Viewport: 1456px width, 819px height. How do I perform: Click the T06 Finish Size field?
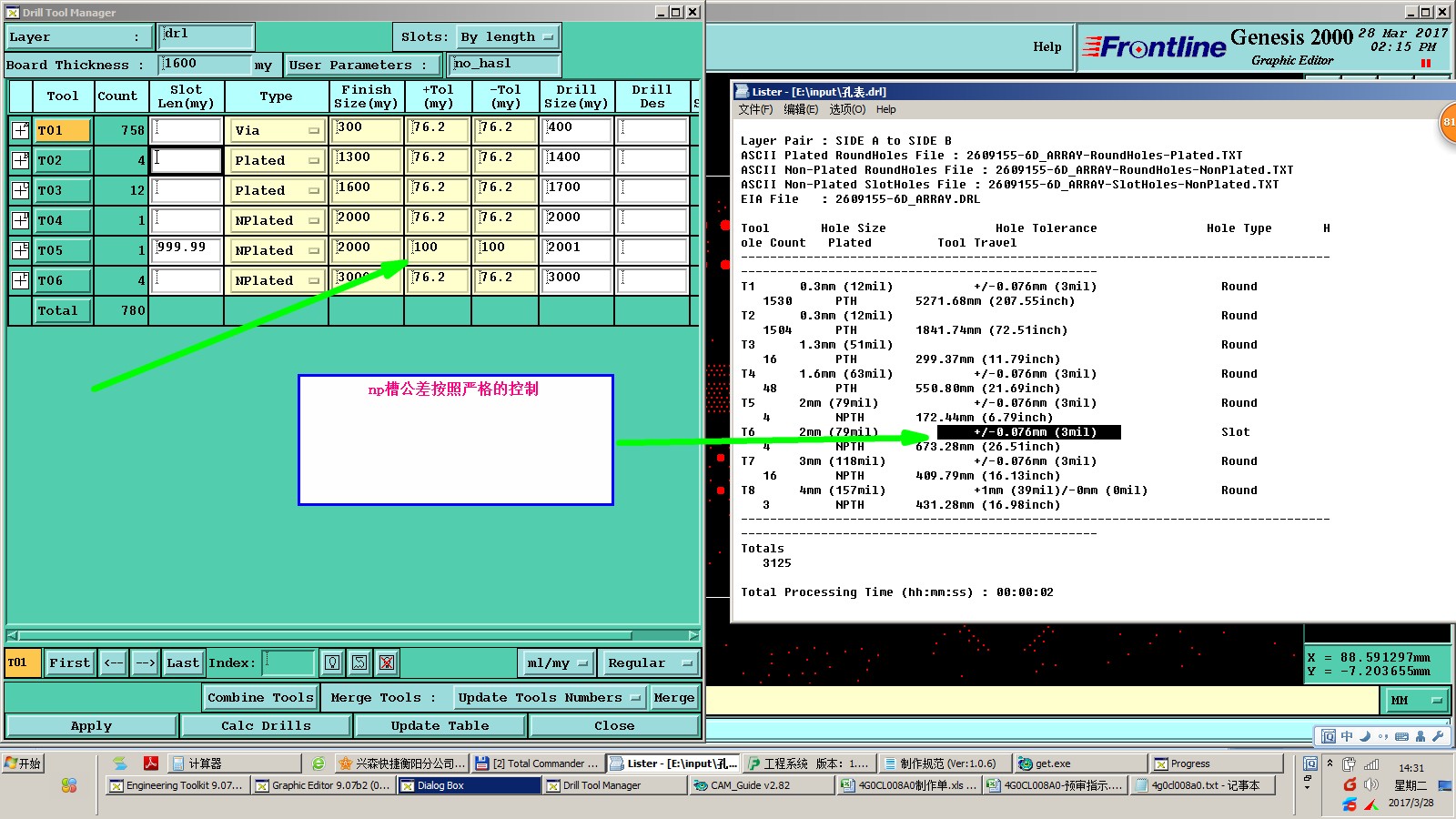pos(367,280)
